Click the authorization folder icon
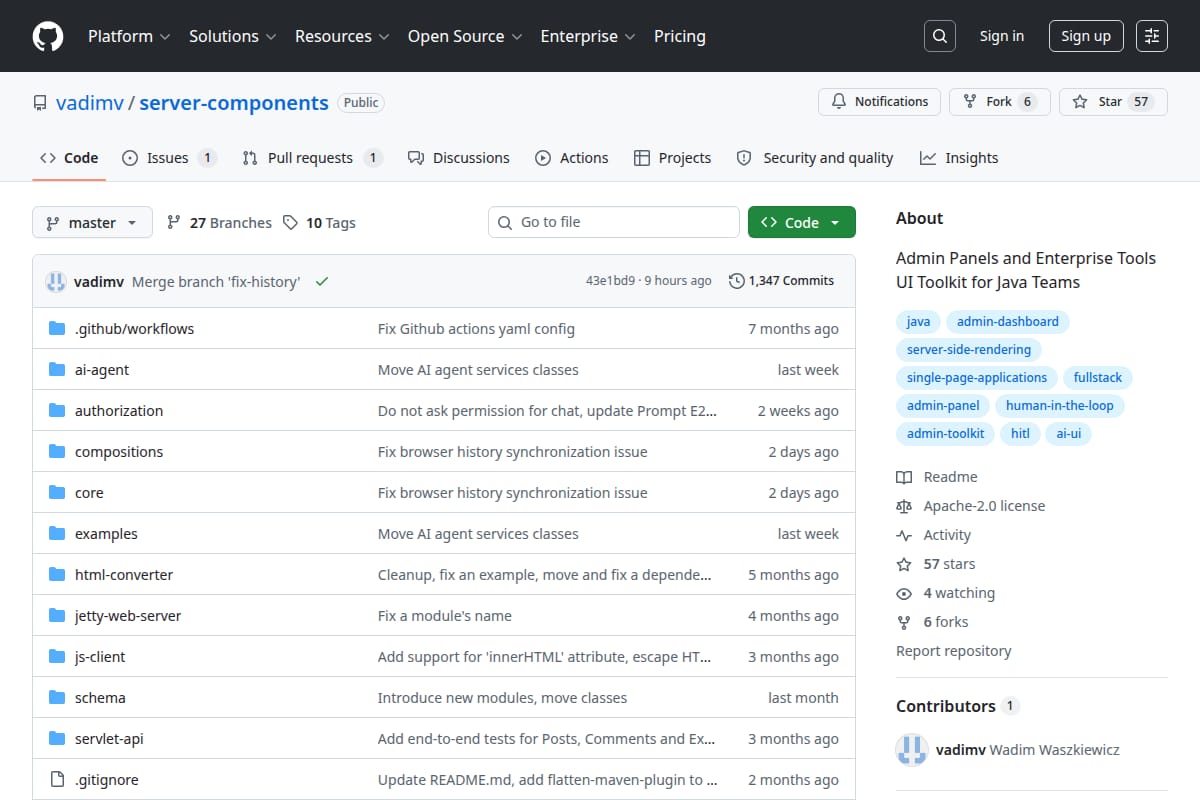The height and width of the screenshot is (800, 1200). [x=57, y=410]
